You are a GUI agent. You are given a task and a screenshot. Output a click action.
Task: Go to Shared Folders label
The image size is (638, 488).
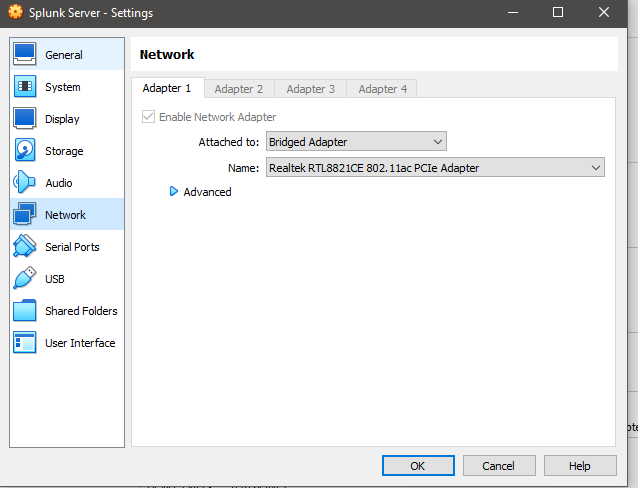pyautogui.click(x=81, y=311)
